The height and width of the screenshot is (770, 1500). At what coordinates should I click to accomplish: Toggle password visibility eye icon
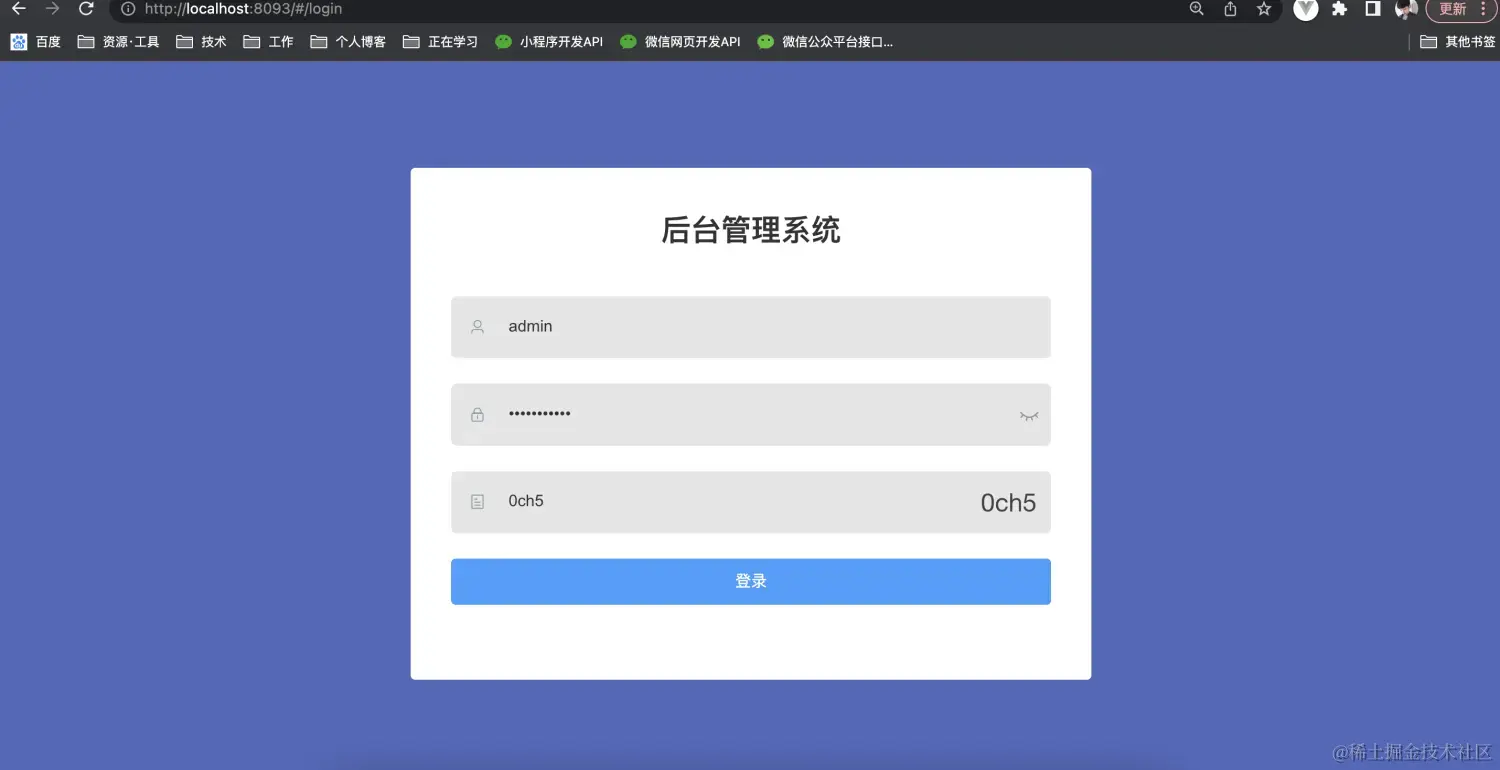(x=1029, y=416)
